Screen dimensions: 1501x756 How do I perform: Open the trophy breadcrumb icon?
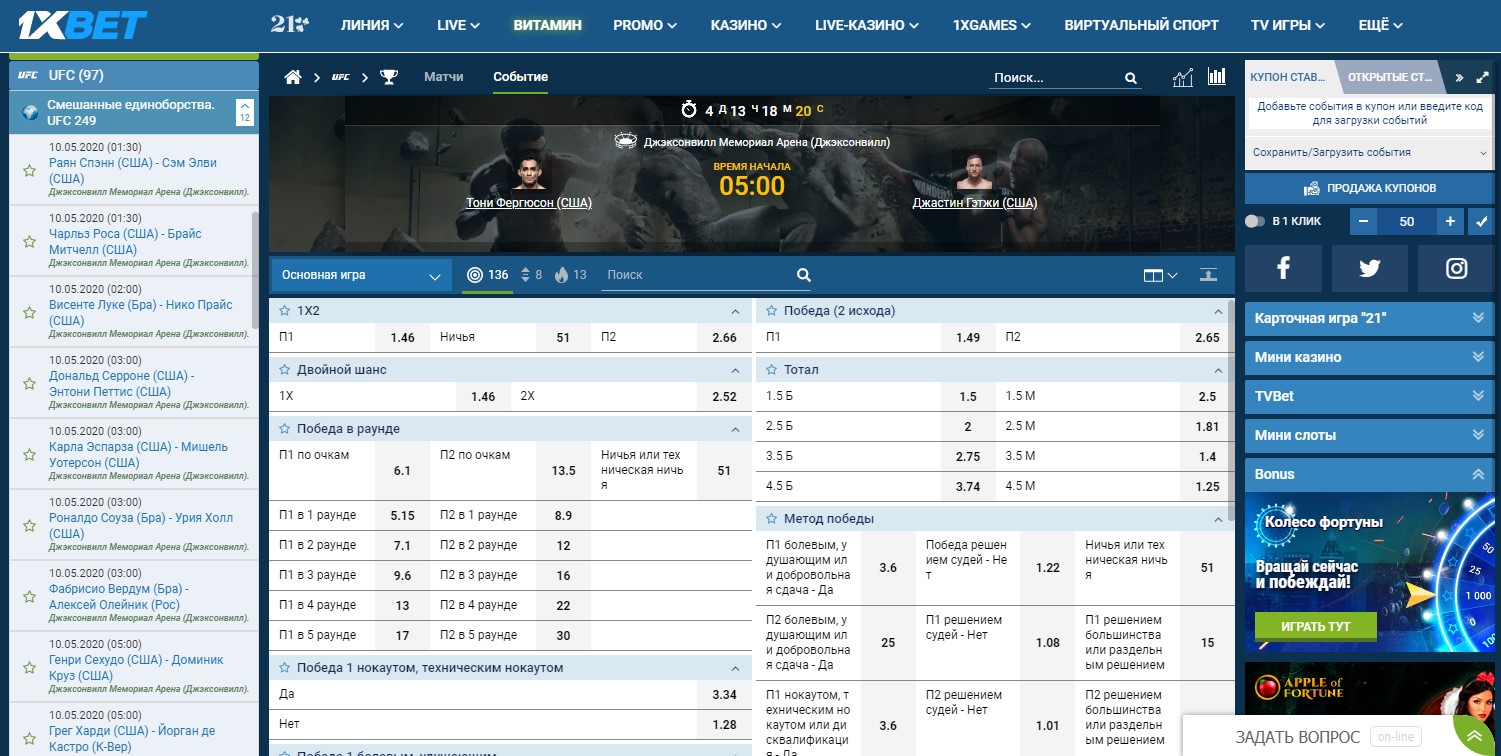click(x=389, y=77)
